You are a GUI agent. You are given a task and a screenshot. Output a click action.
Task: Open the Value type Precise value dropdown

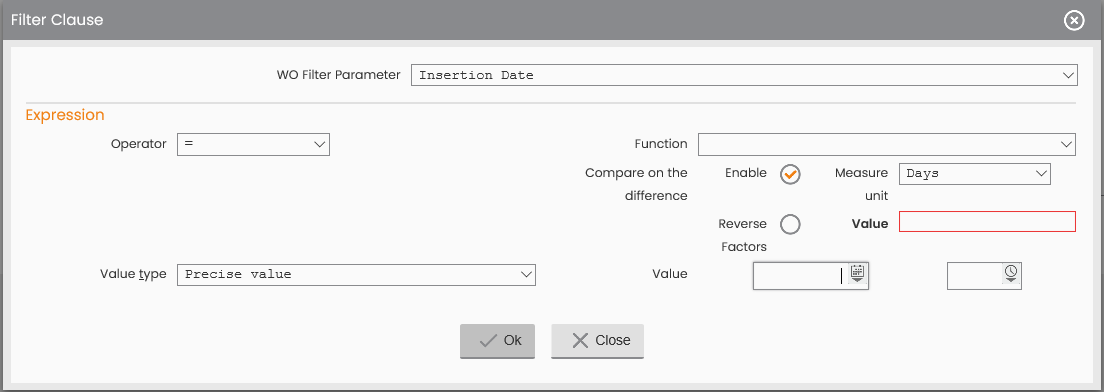(356, 274)
